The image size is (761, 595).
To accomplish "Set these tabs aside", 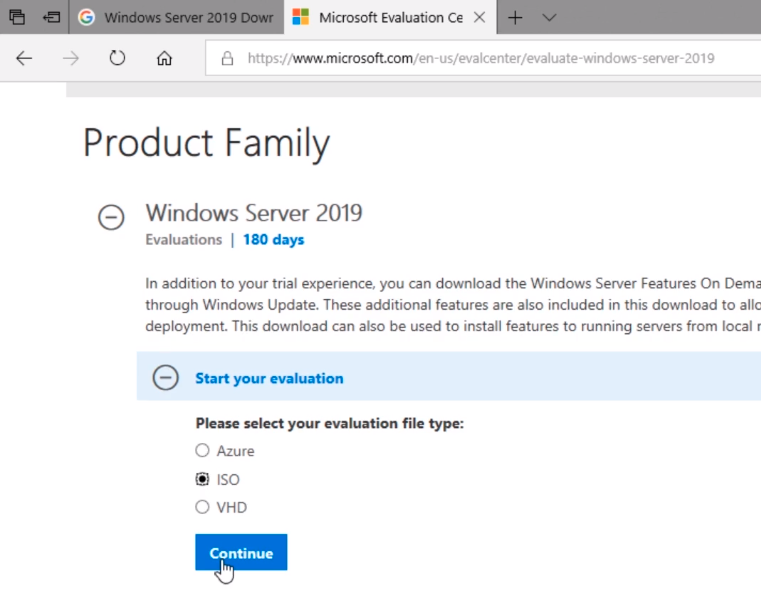I will [51, 18].
